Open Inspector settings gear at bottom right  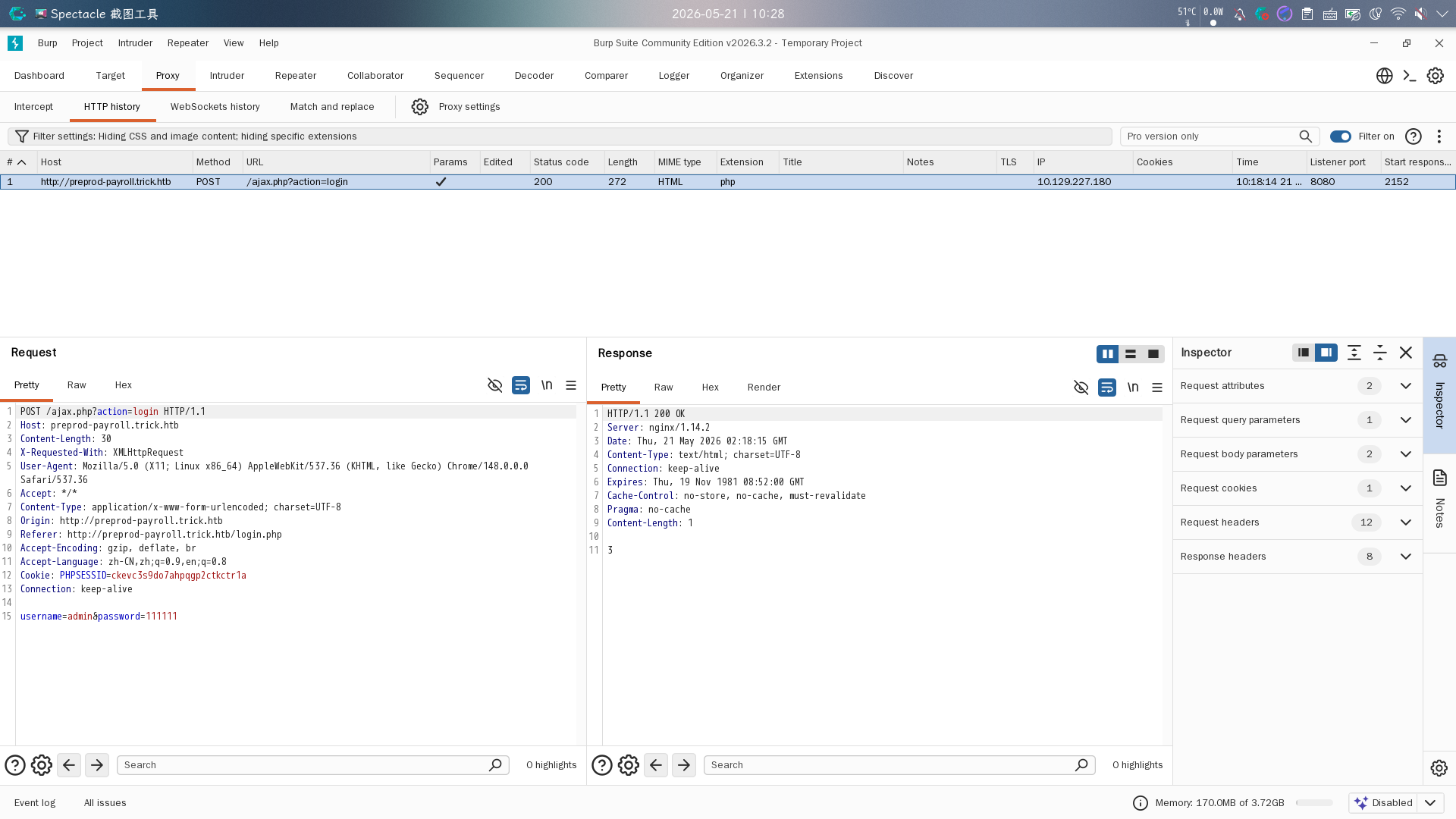pyautogui.click(x=1439, y=768)
